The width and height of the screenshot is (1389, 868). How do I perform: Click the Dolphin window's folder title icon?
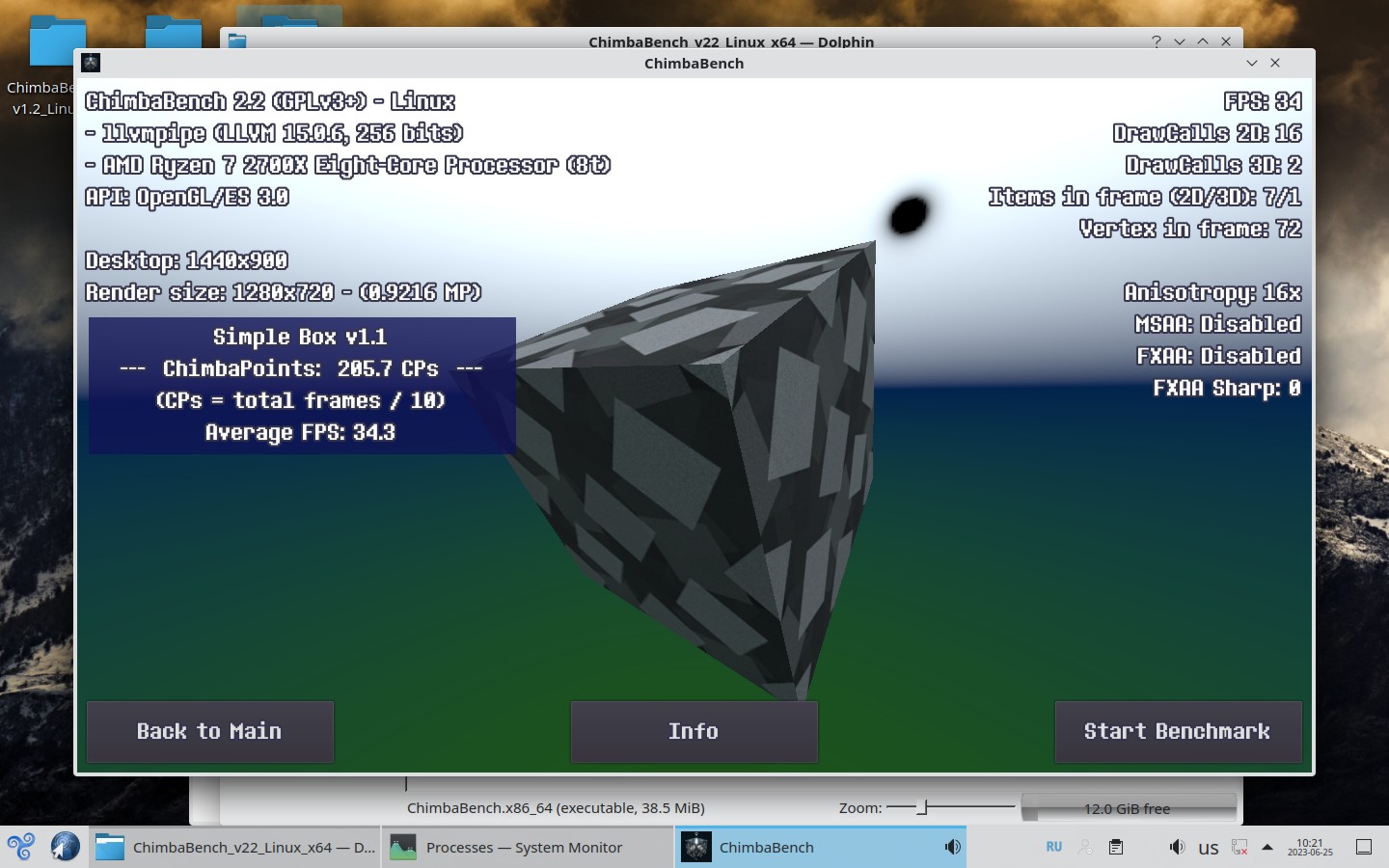point(237,41)
